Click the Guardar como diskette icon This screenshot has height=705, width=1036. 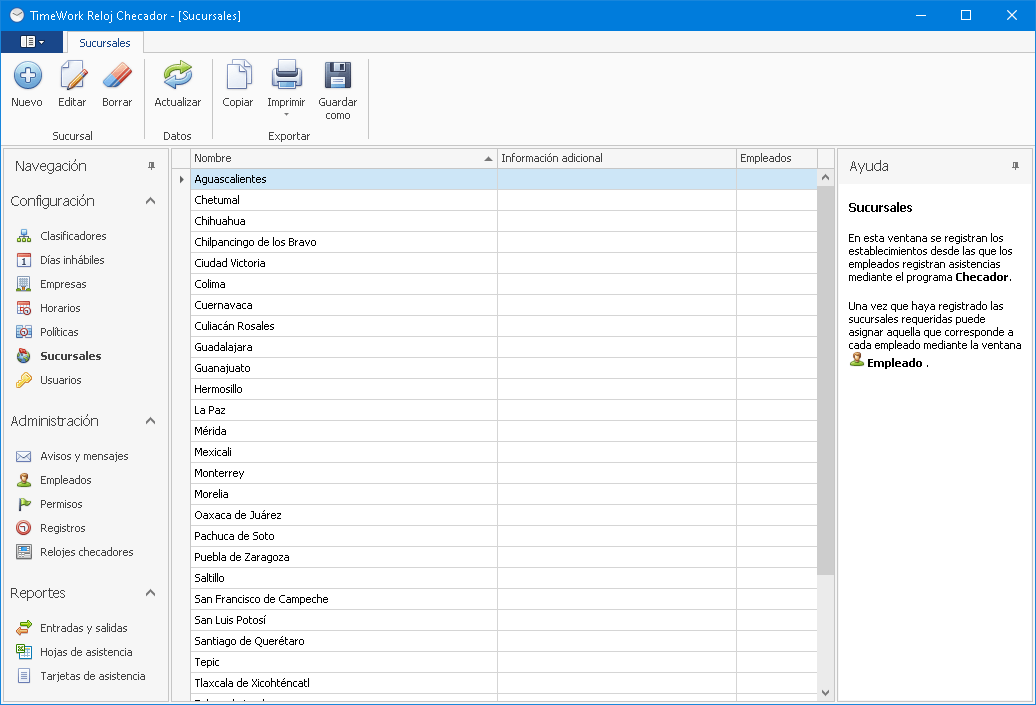338,76
